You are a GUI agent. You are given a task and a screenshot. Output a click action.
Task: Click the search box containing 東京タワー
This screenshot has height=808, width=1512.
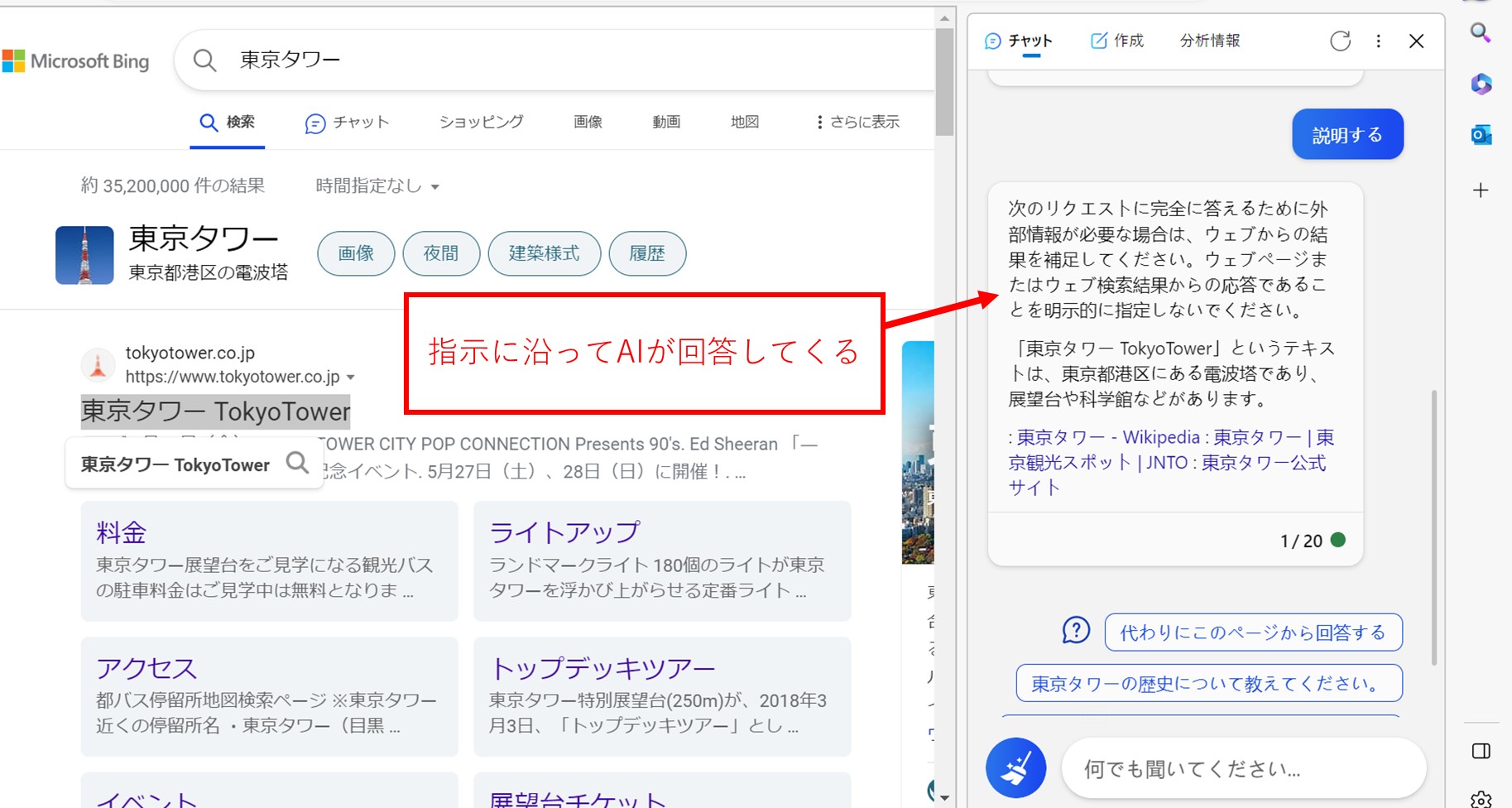[x=554, y=60]
